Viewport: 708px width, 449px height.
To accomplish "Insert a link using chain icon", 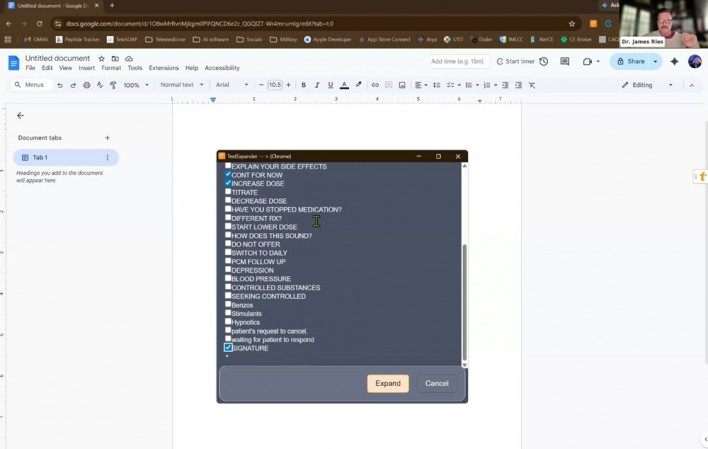I will (375, 85).
